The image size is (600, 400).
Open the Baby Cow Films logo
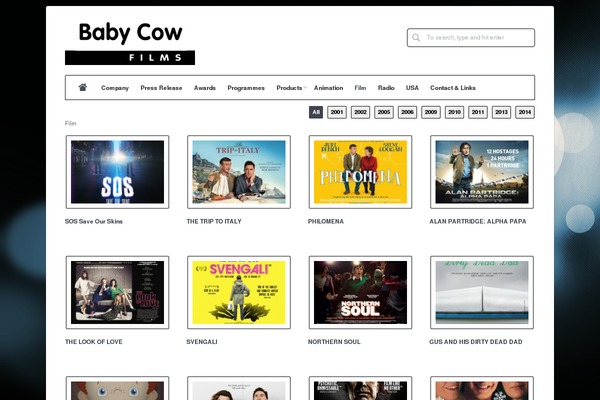(x=130, y=43)
